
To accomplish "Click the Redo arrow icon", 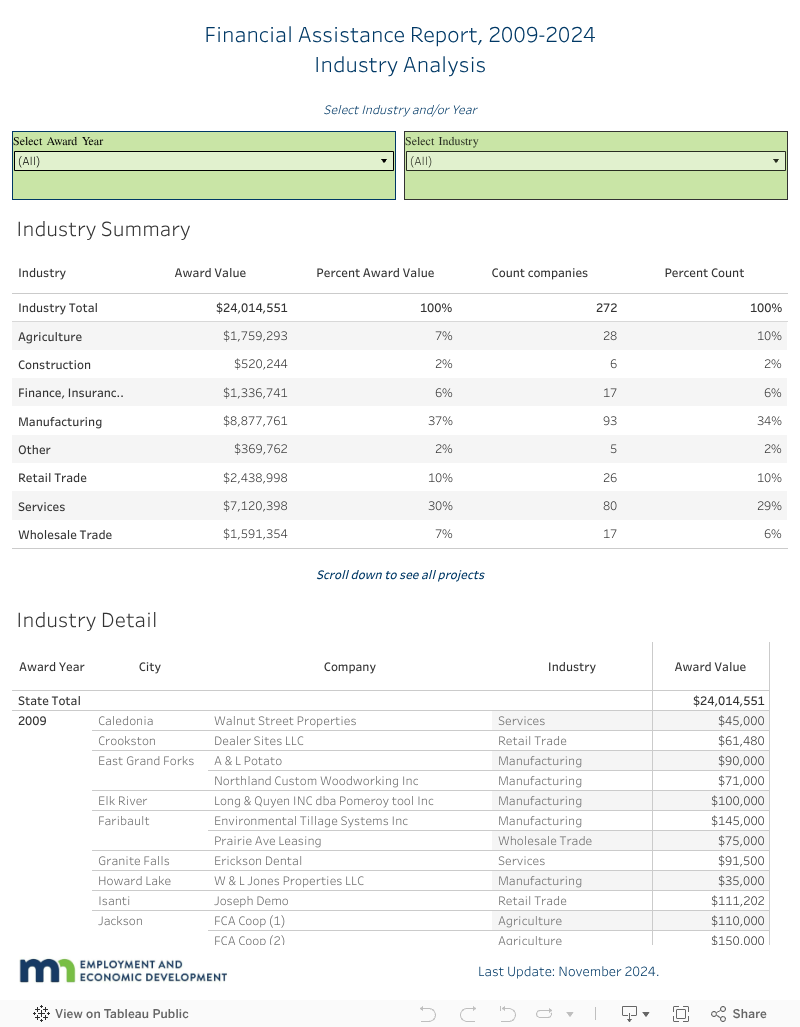I will click(468, 1014).
